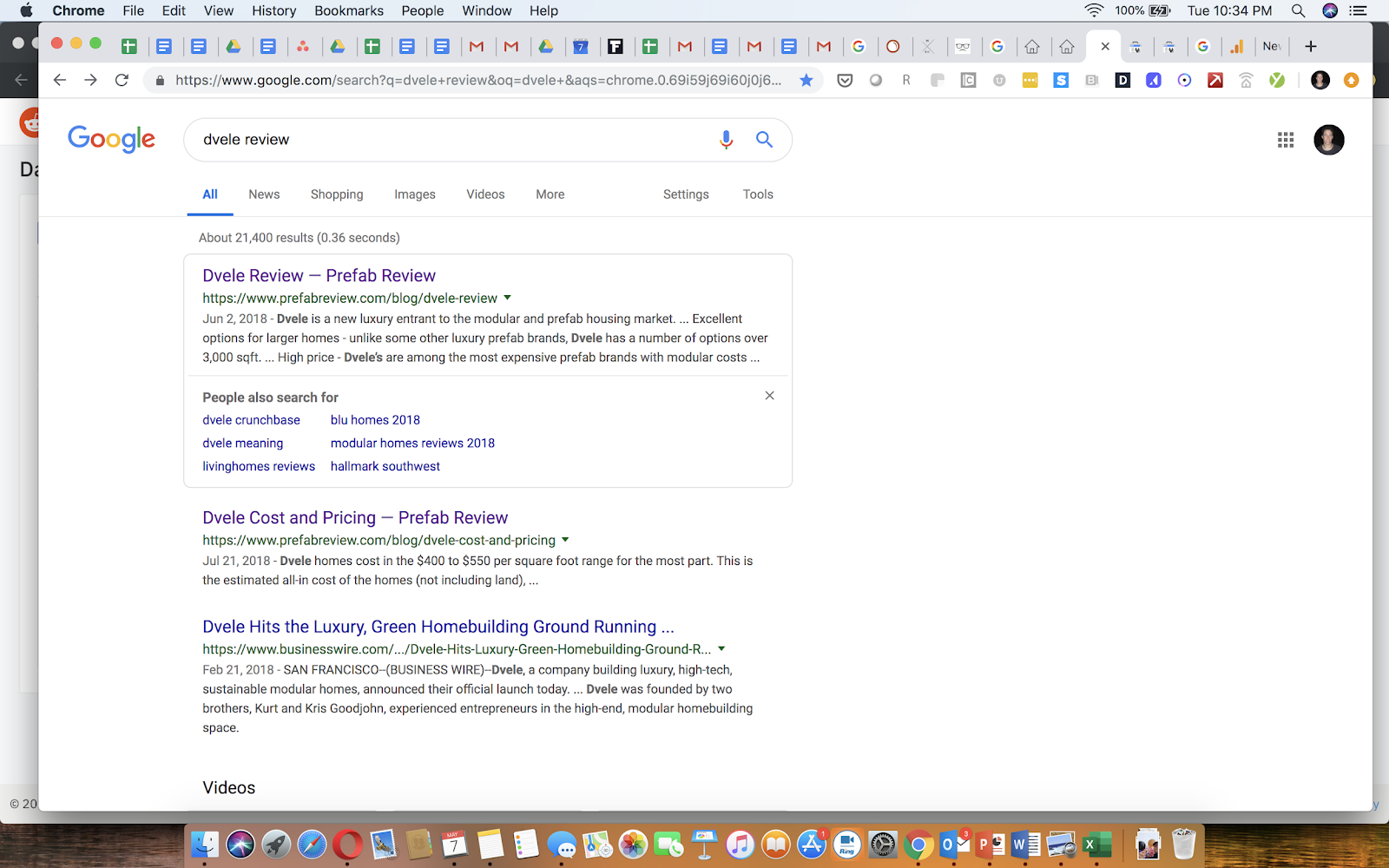This screenshot has height=868, width=1389.
Task: Open the Google account avatar on the results page
Action: [1328, 140]
